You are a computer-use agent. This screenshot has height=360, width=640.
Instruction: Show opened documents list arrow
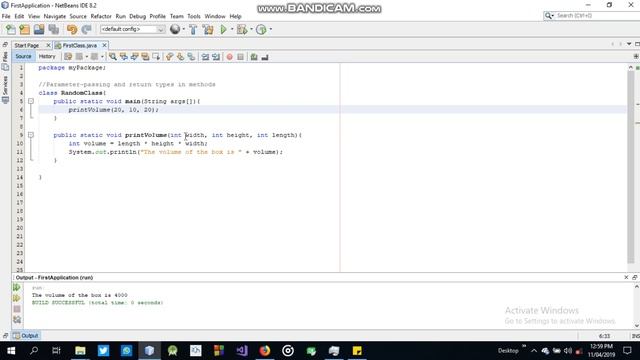(x=629, y=44)
